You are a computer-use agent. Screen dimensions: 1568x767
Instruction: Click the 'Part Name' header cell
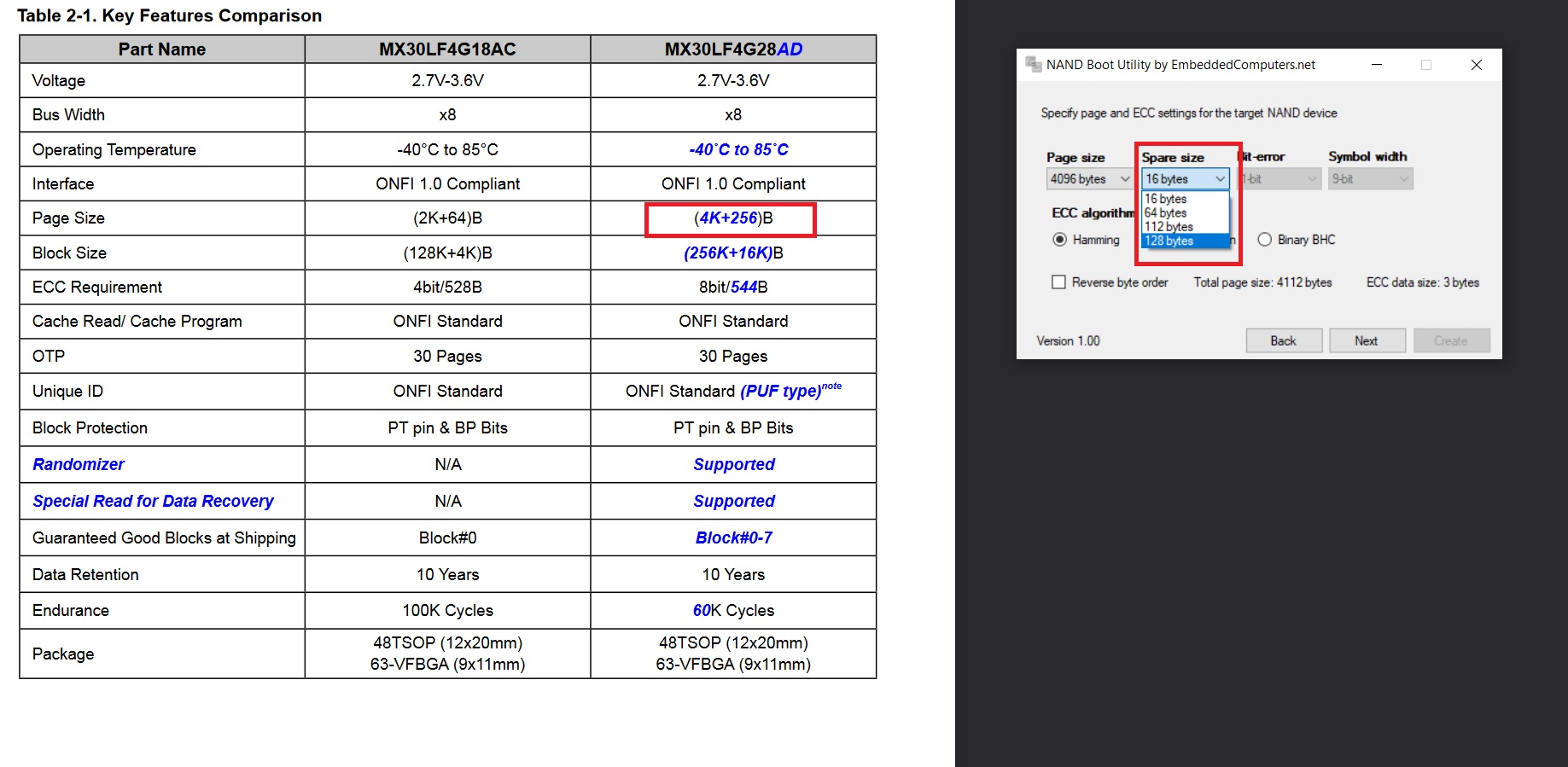tap(162, 49)
